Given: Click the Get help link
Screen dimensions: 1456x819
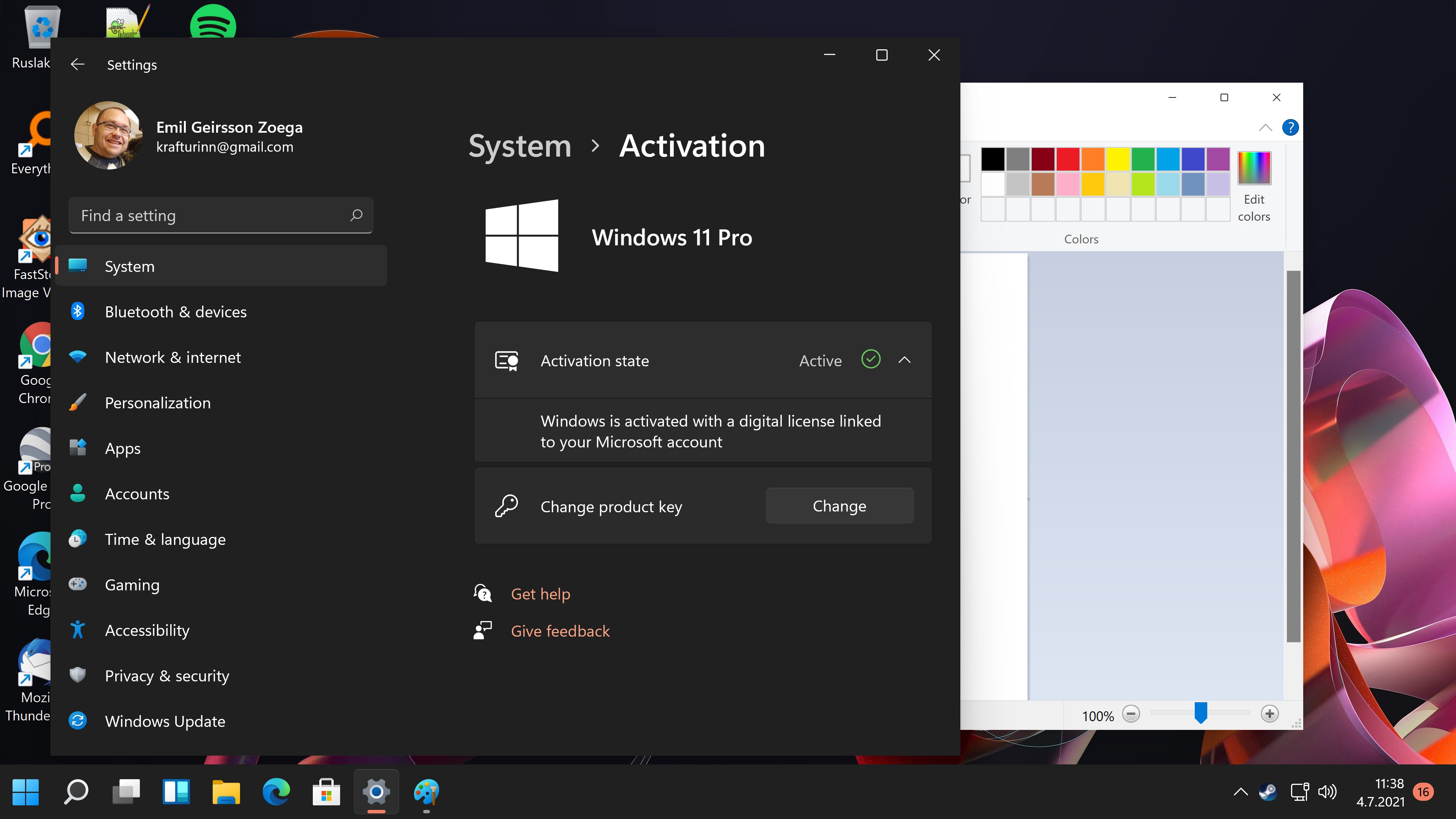Looking at the screenshot, I should pos(541,593).
